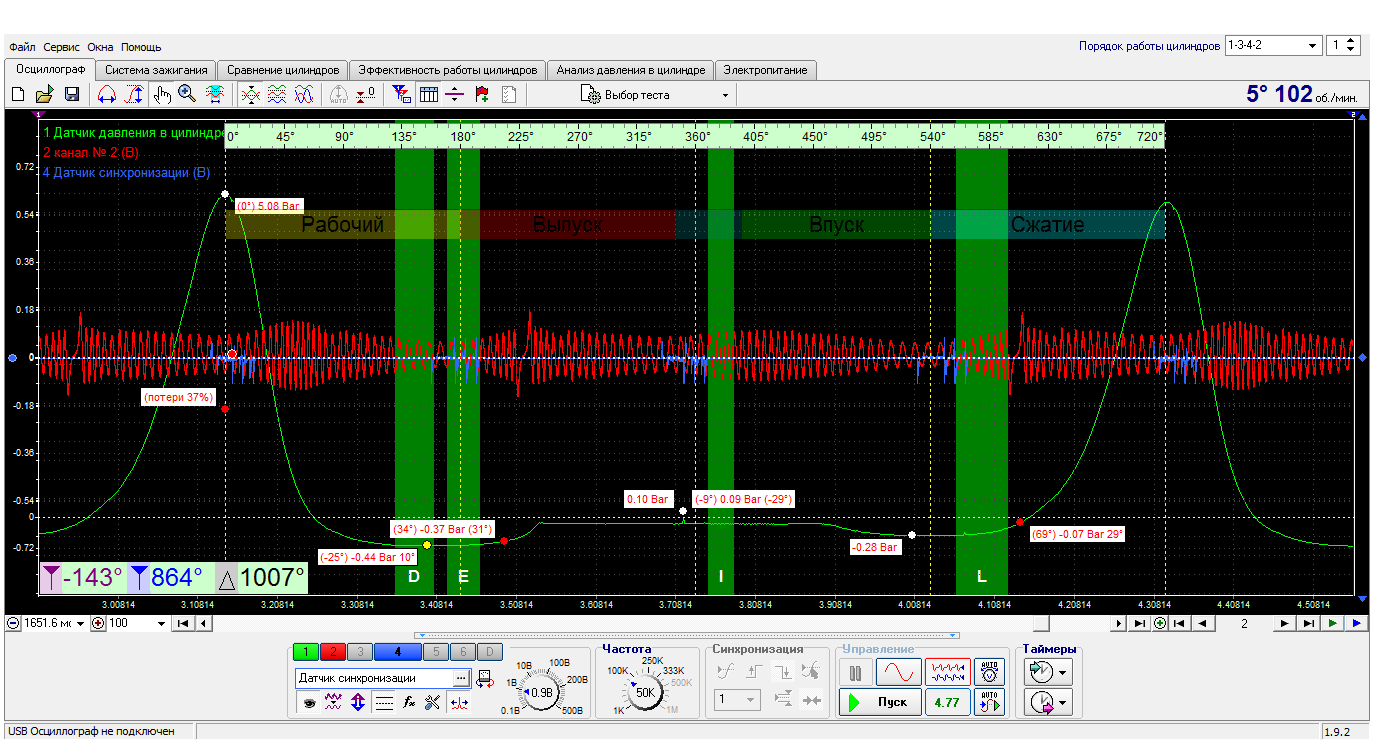1382x744 pixels.
Task: Click the purple waveform filter icon
Action: click(x=333, y=703)
